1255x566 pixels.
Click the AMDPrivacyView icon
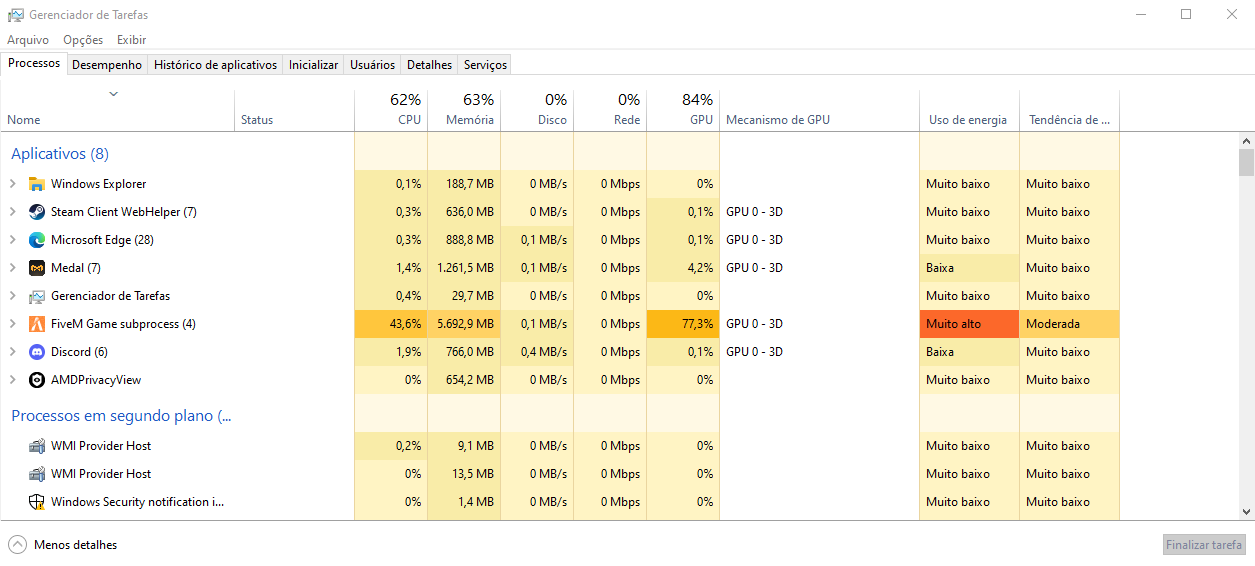coord(37,380)
